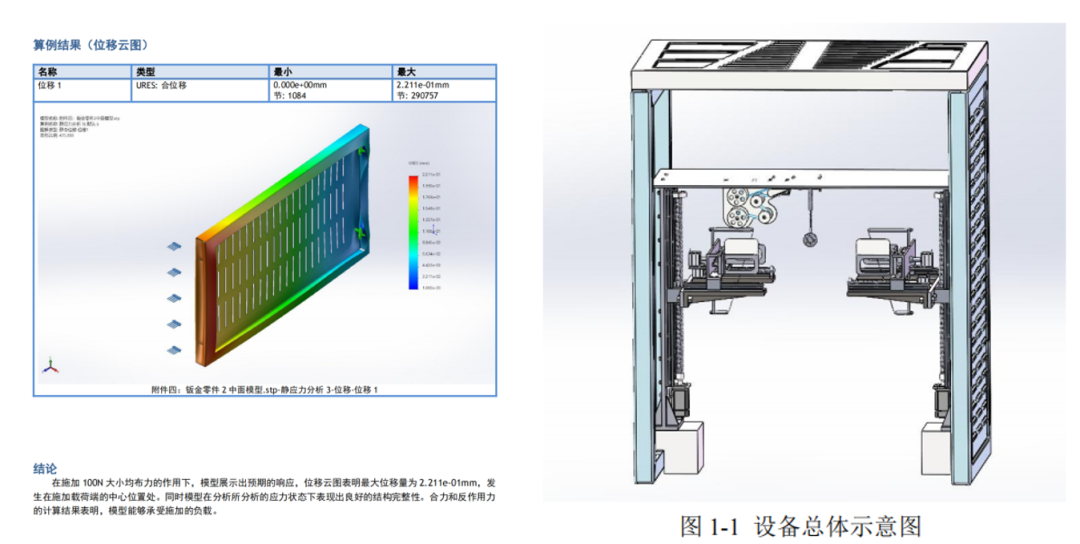Viewport: 1080px width, 544px height.
Task: Click the 图 1-1 设备总体示意图 caption
Action: pos(799,525)
